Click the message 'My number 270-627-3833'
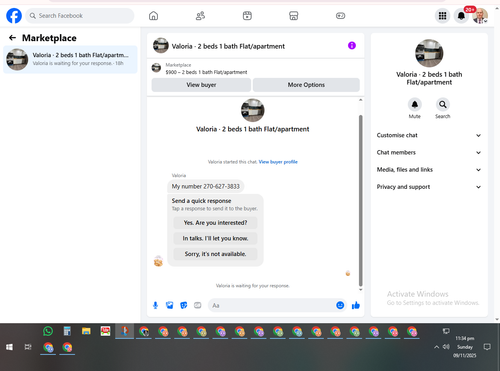The width and height of the screenshot is (500, 371). [206, 186]
